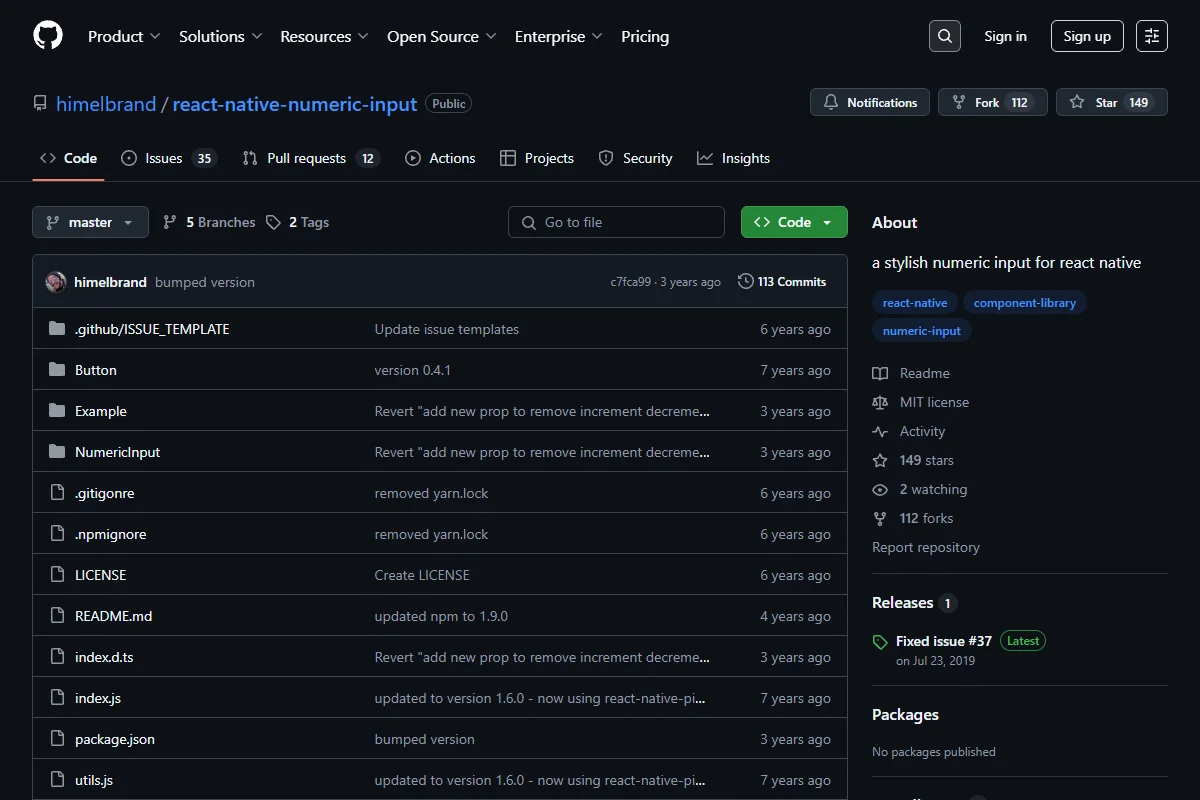Expand the master branch dropdown
Image resolution: width=1200 pixels, height=800 pixels.
(x=90, y=222)
